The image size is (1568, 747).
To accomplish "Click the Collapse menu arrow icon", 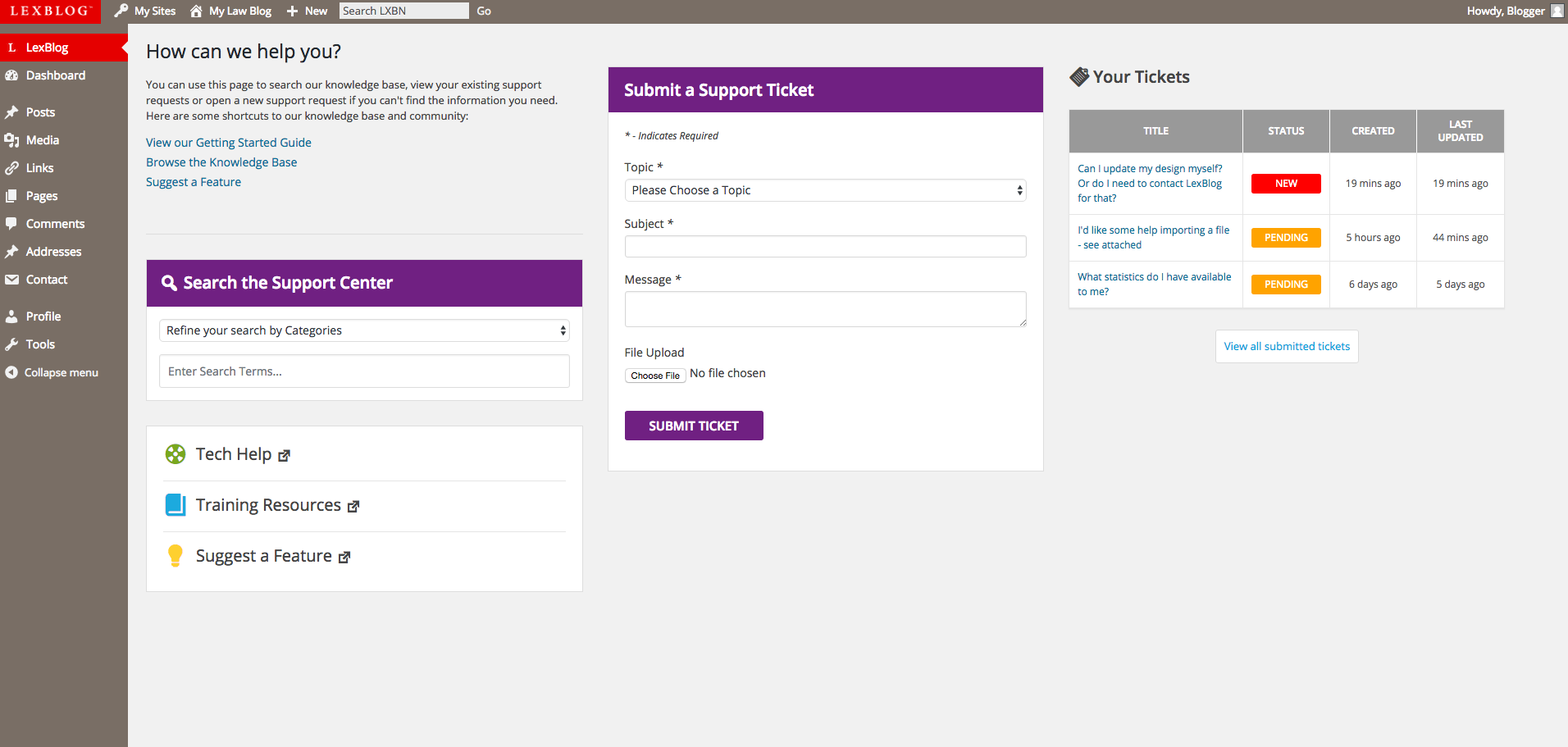I will point(11,372).
